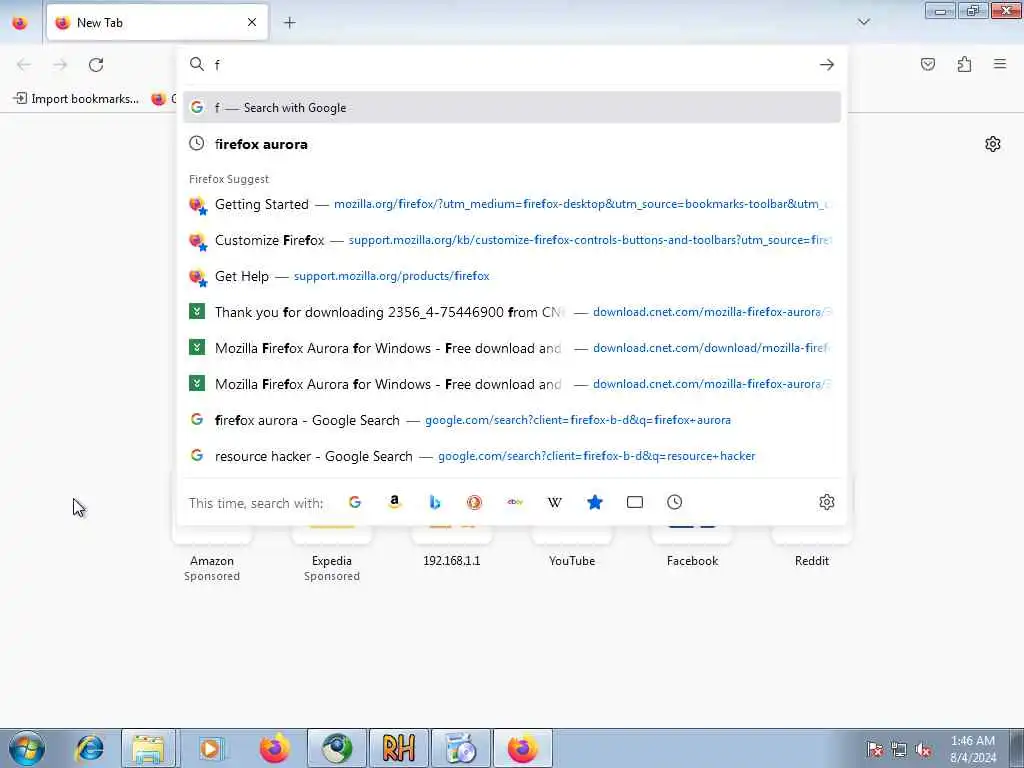
Task: Select the 'firefox aurora' history suggestion
Action: click(x=511, y=144)
